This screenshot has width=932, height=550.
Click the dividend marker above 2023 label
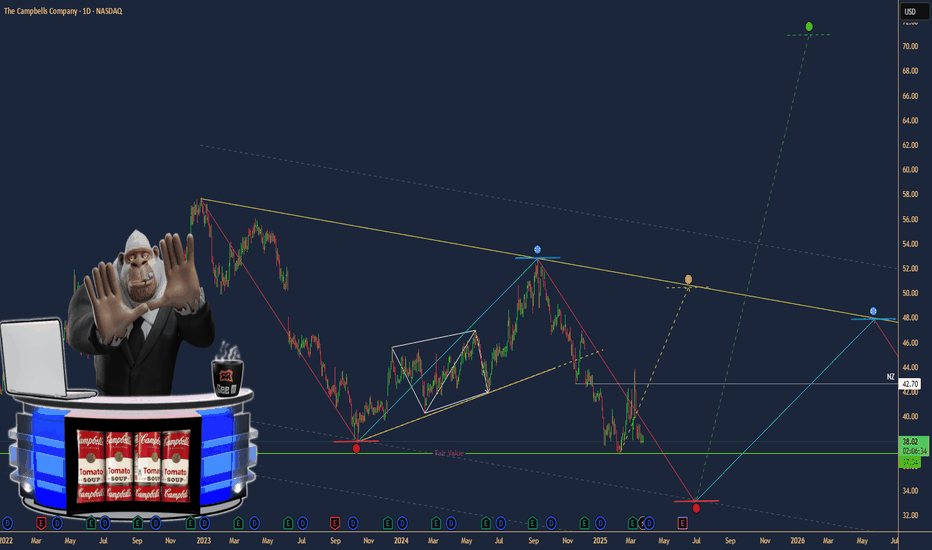click(204, 523)
